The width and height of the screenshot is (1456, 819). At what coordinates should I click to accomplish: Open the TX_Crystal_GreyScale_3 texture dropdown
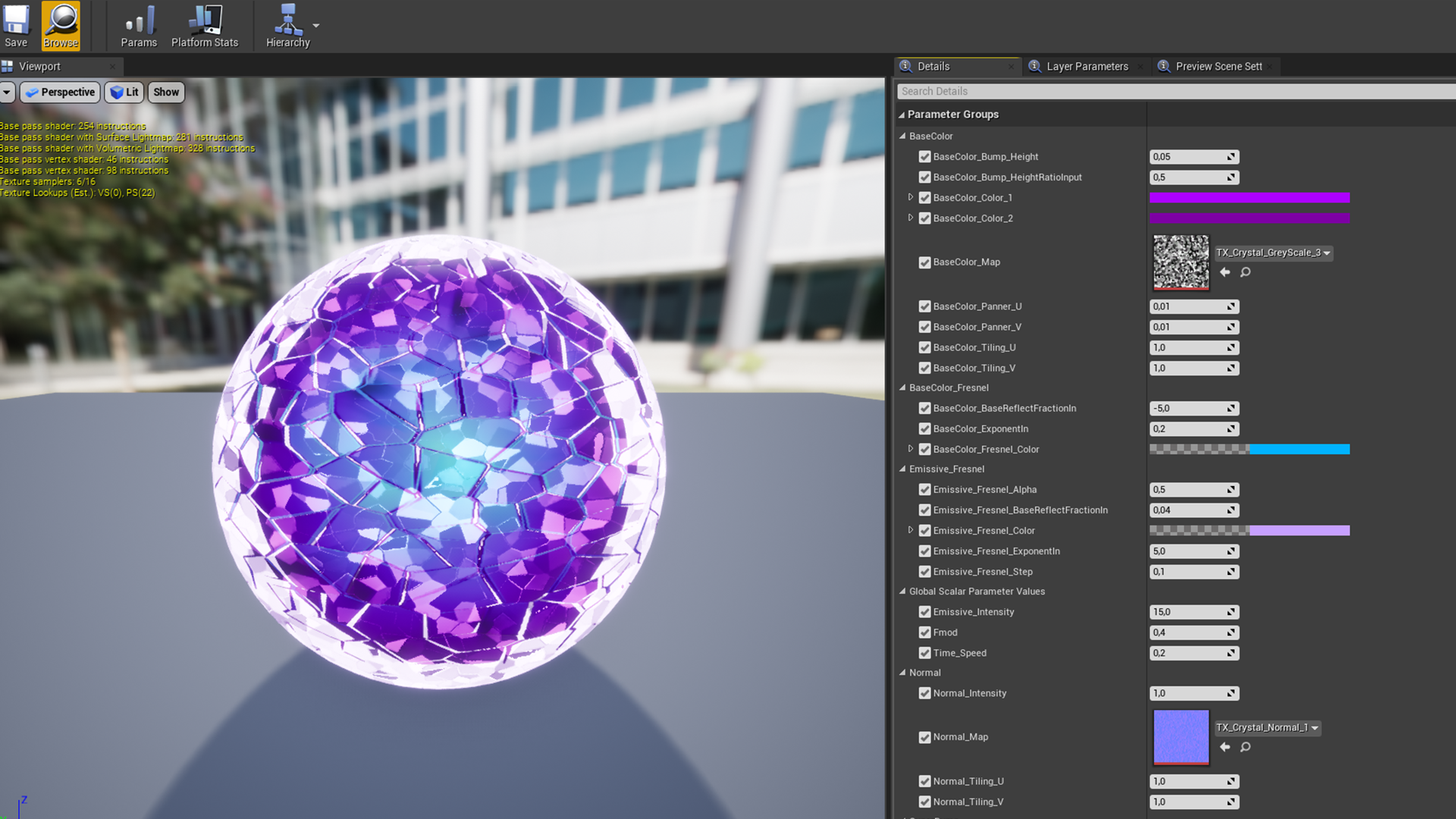(1273, 253)
